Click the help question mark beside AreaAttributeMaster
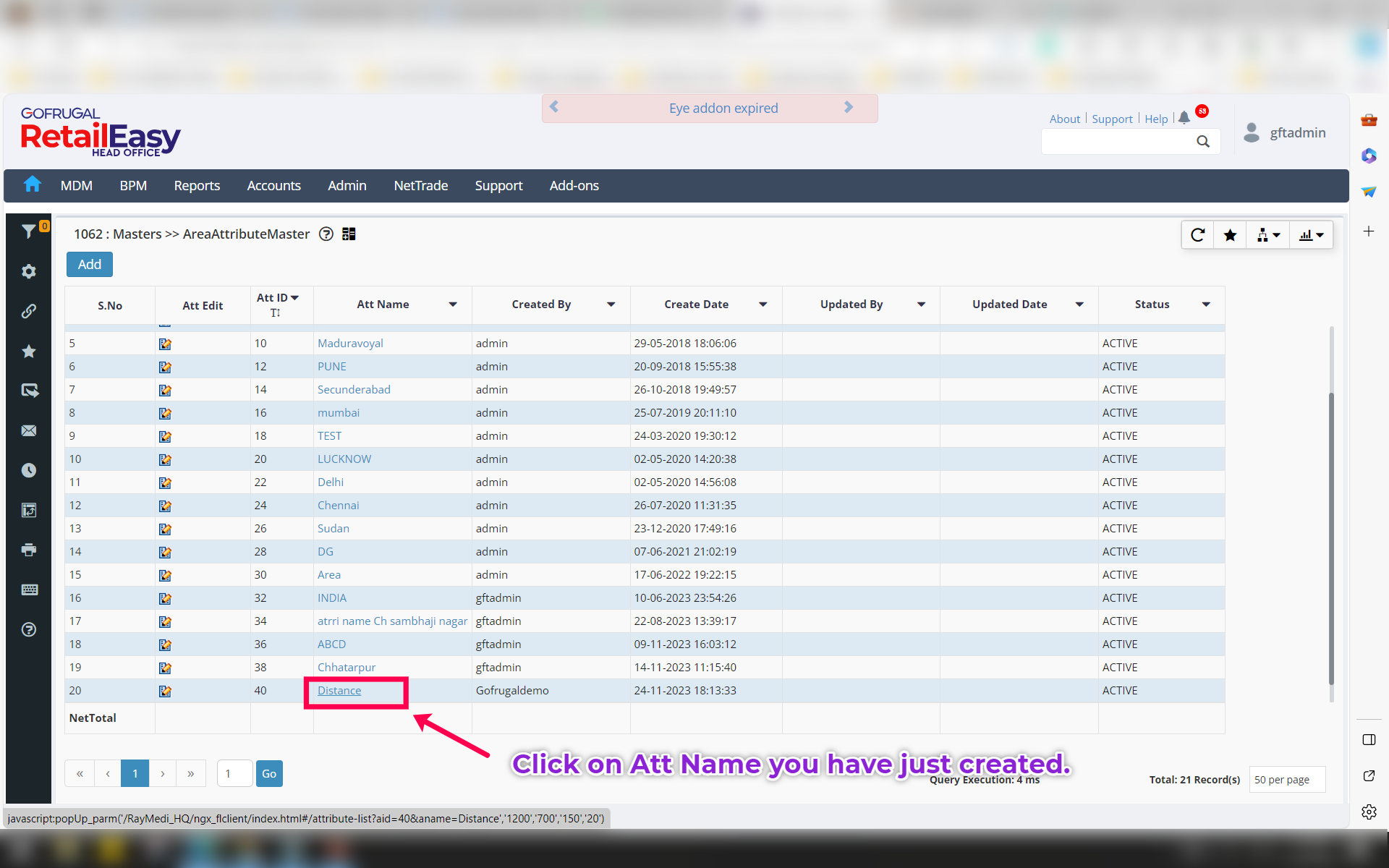1389x868 pixels. click(x=326, y=234)
